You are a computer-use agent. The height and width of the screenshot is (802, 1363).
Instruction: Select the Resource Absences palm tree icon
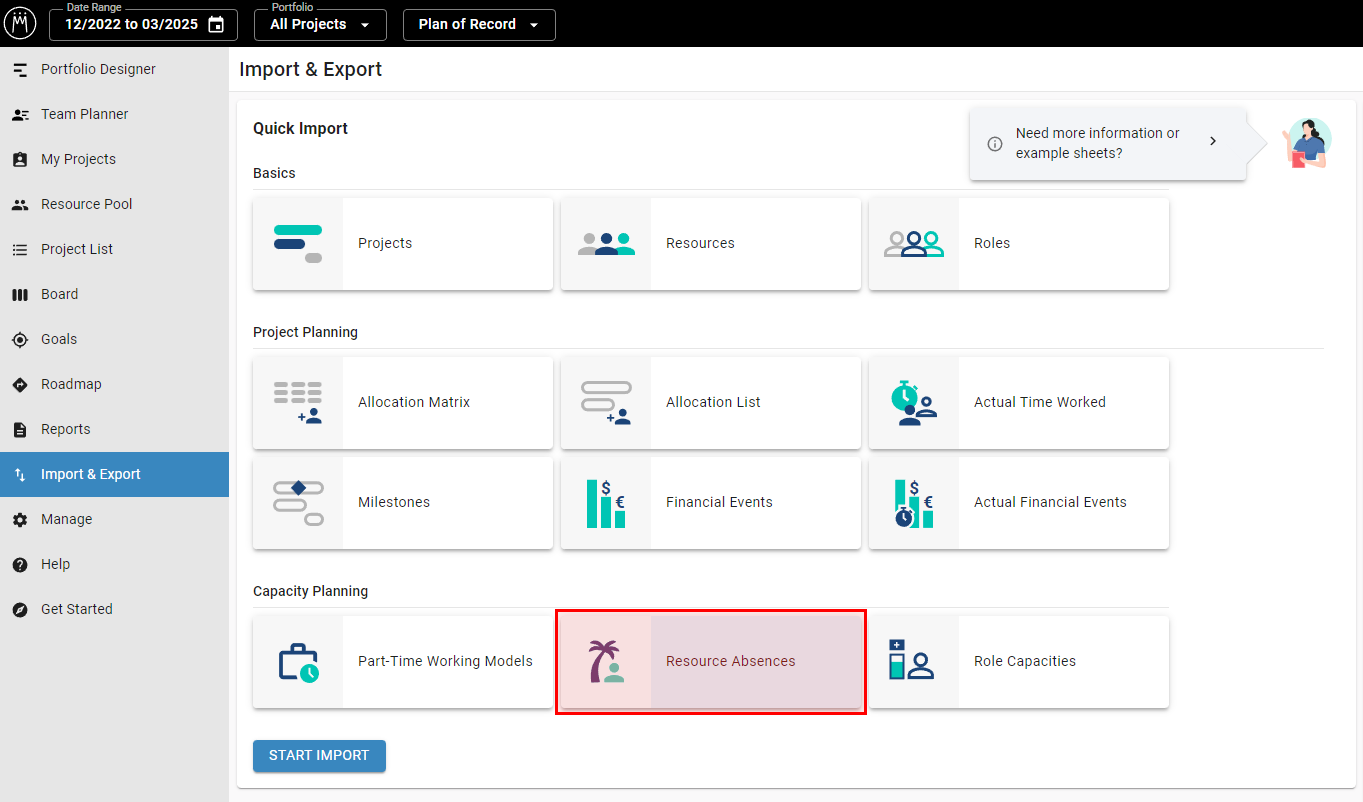pyautogui.click(x=606, y=662)
